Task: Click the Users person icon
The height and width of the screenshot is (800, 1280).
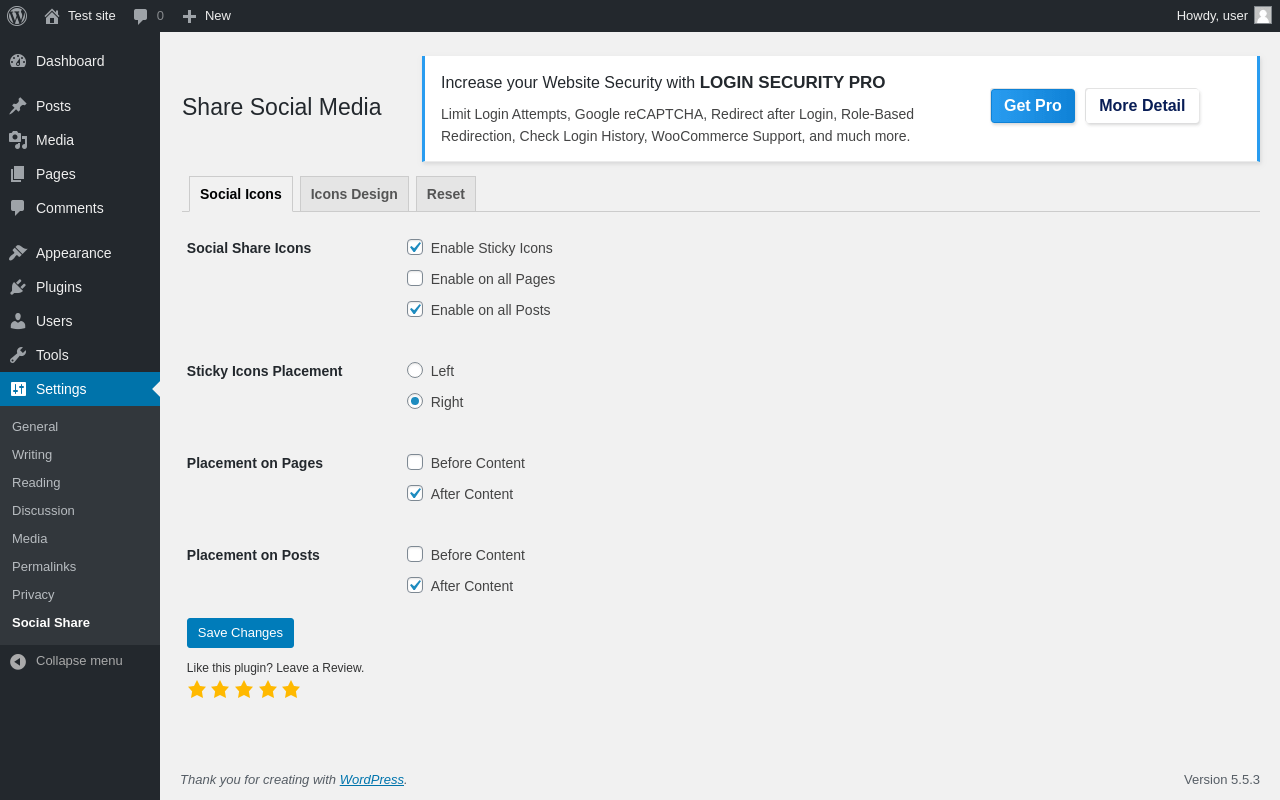Action: [x=18, y=321]
